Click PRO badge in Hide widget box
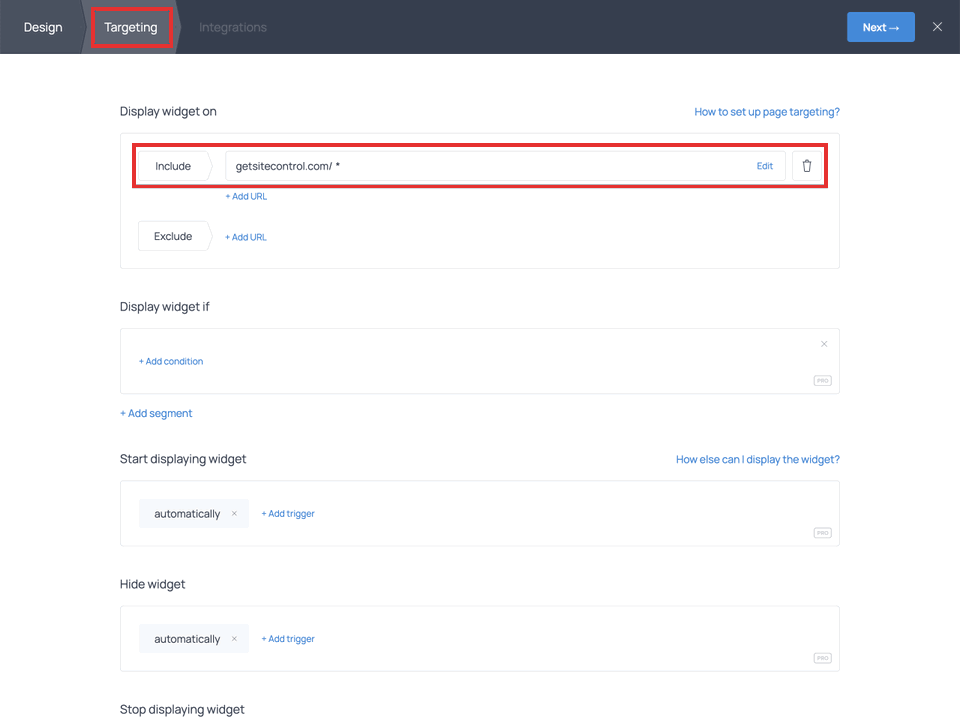Viewport: 960px width, 720px height. pyautogui.click(x=822, y=658)
